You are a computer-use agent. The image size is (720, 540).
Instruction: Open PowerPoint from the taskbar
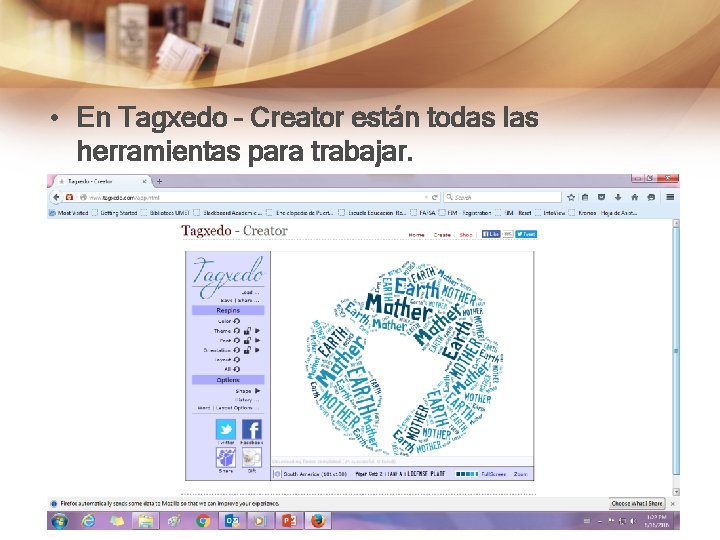(289, 521)
